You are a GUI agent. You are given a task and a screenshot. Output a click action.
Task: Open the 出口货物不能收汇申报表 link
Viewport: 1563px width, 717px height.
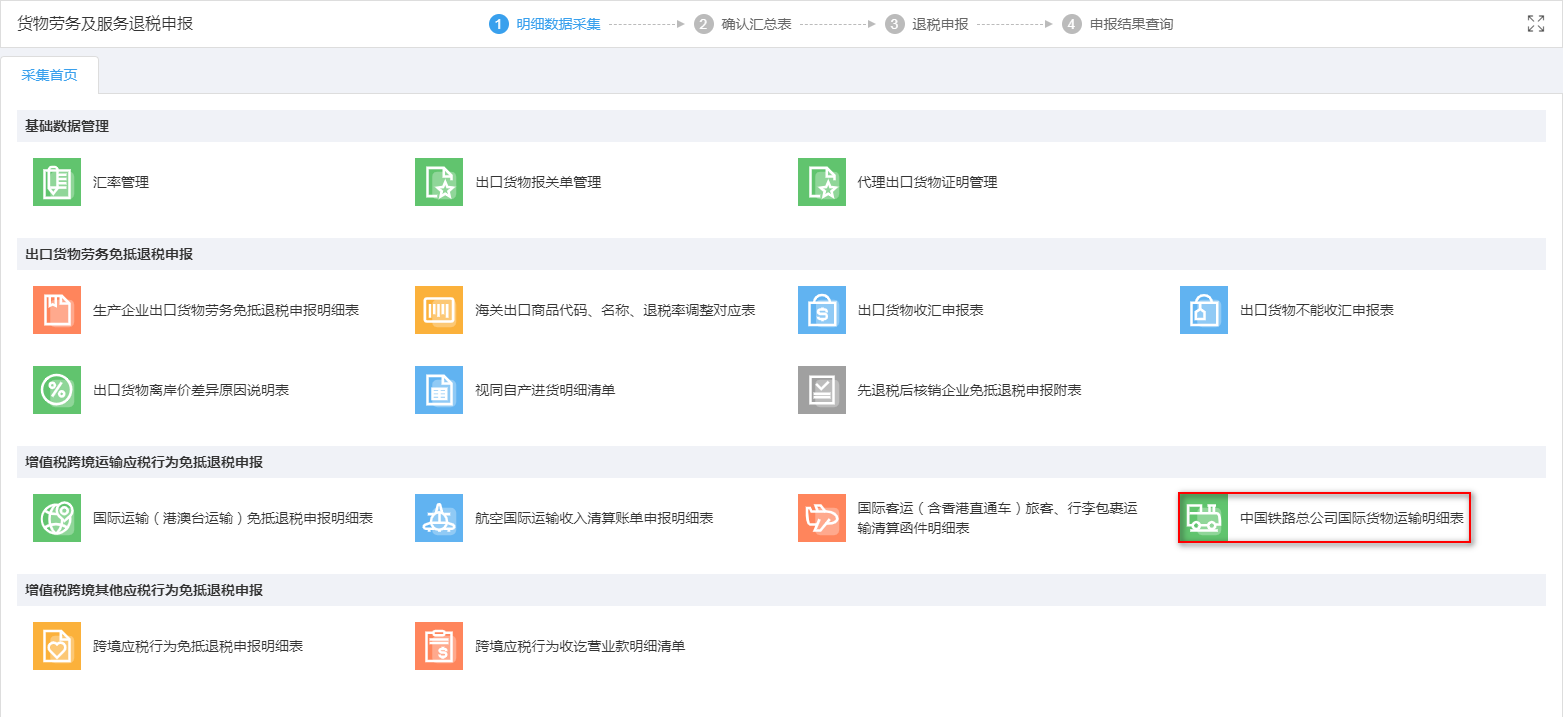click(x=1317, y=310)
